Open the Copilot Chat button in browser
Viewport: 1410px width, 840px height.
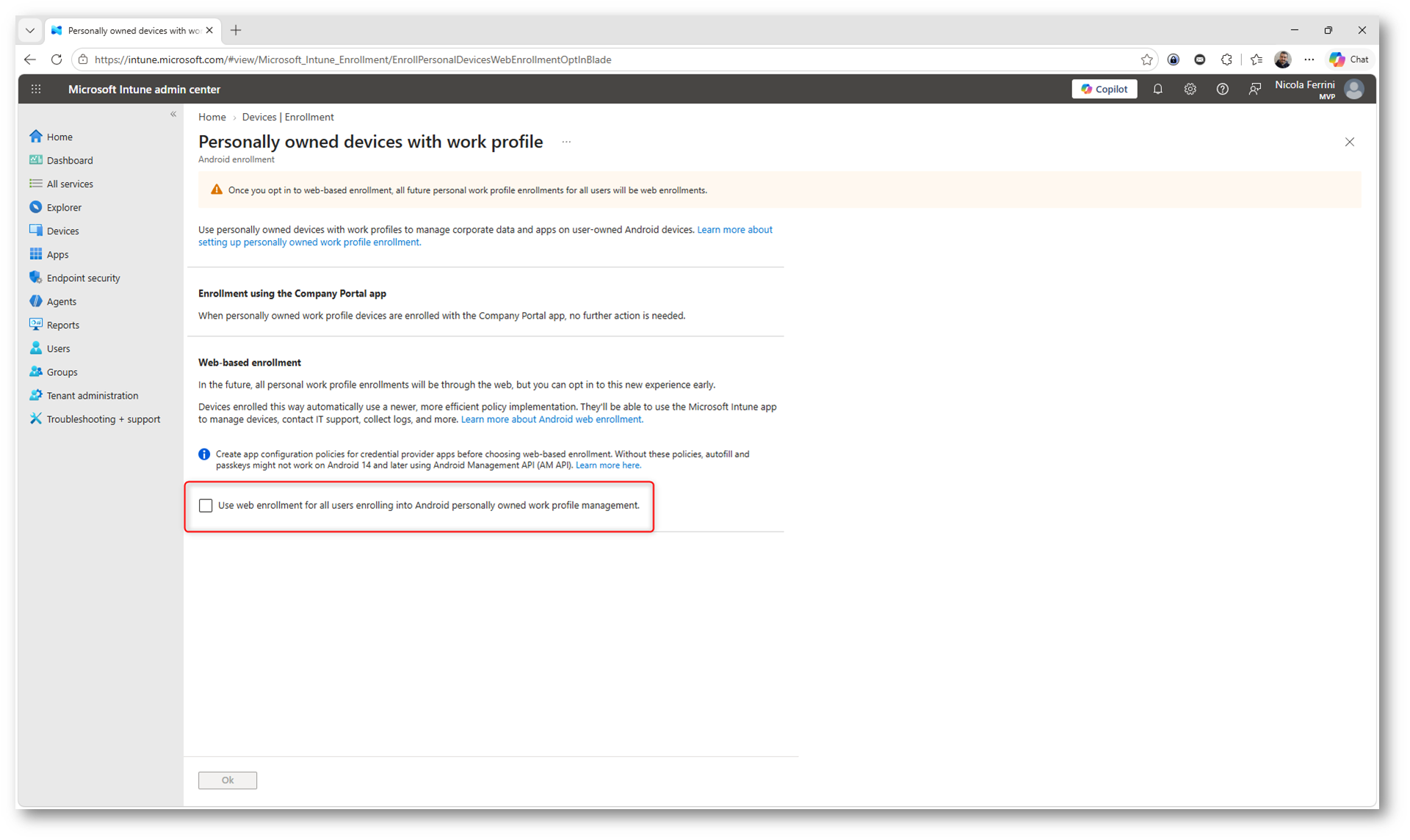click(1349, 59)
